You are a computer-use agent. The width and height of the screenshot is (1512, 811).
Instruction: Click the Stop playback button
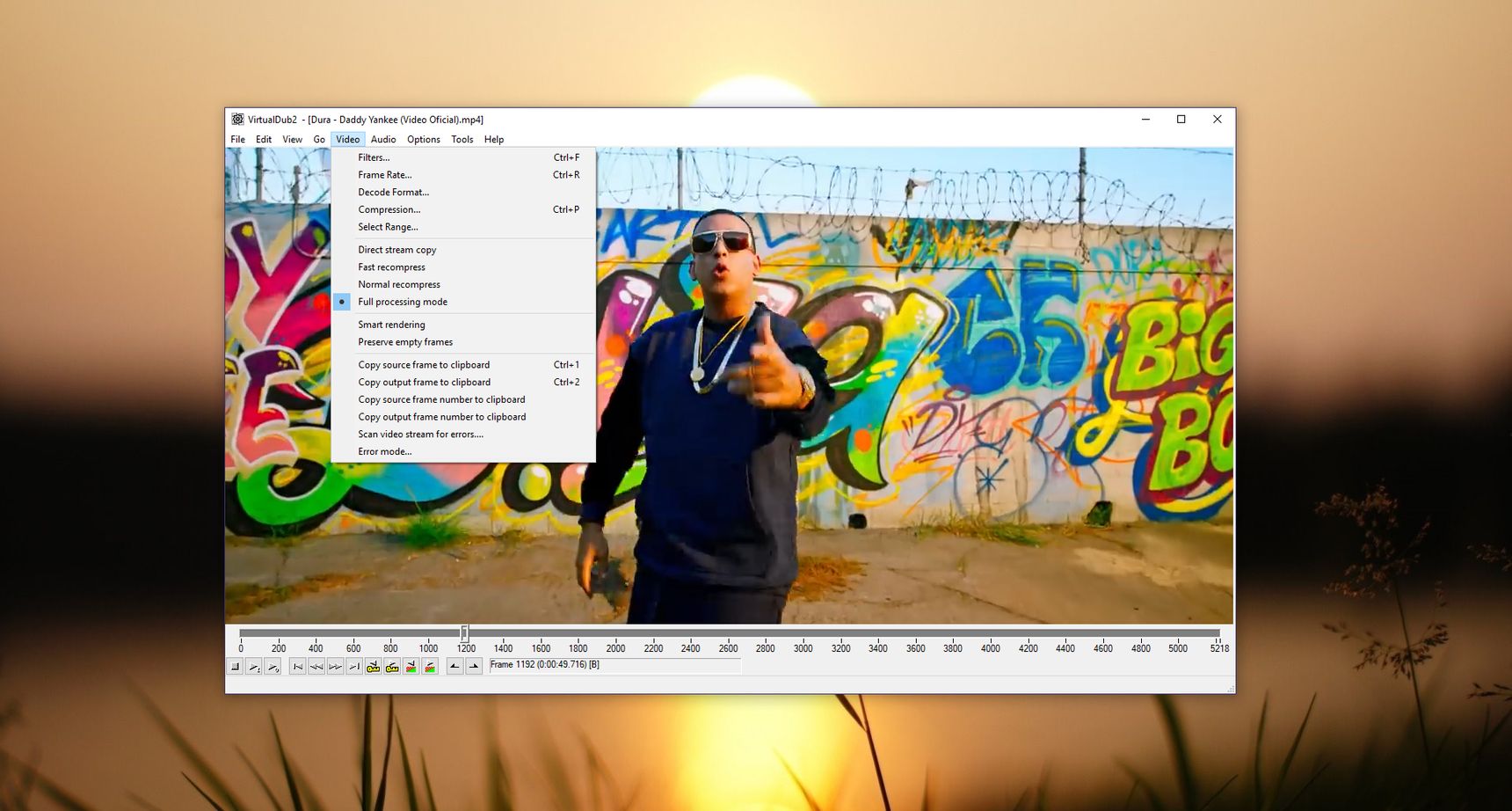(235, 667)
